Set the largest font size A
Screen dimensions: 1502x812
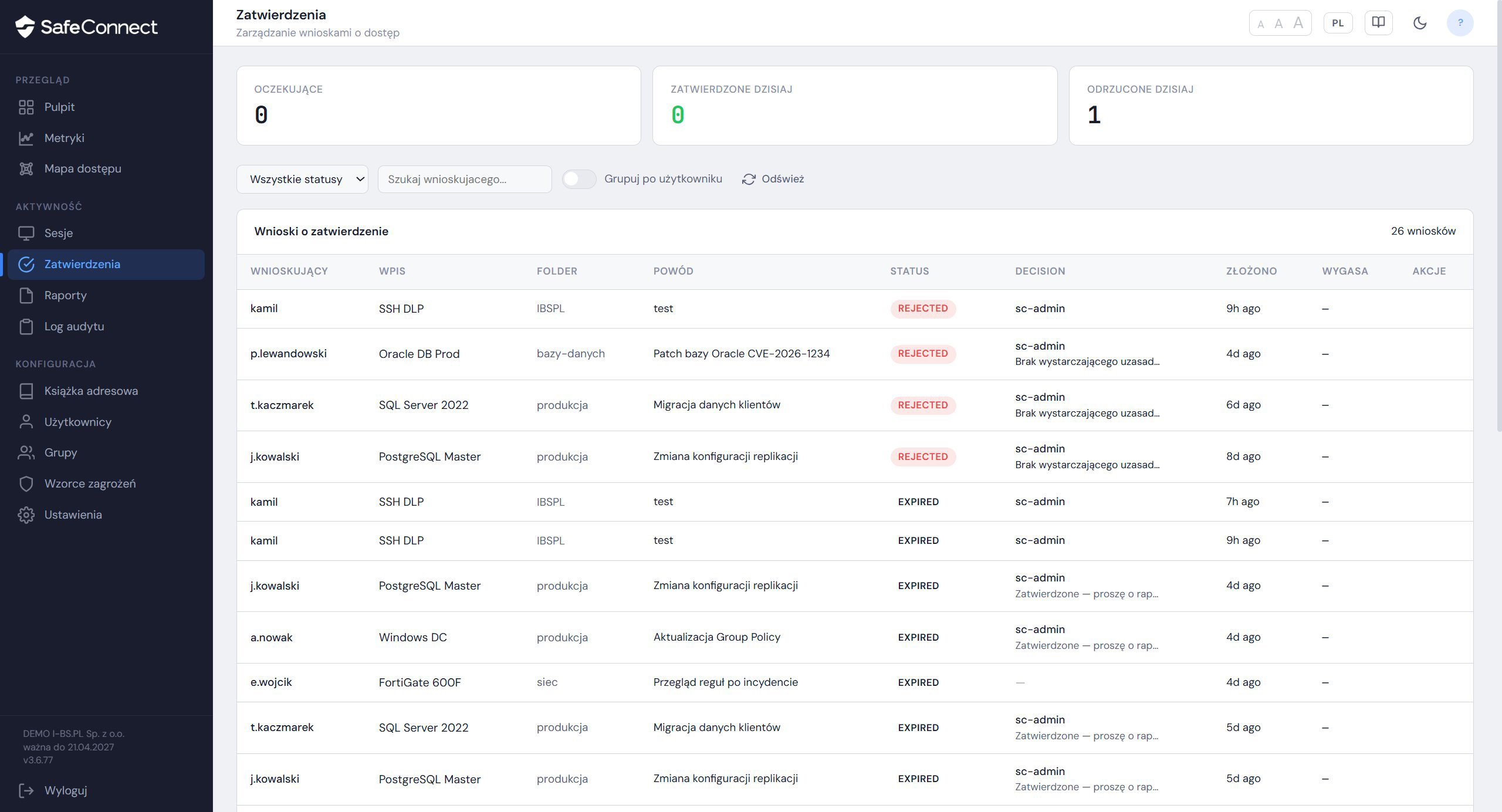tap(1298, 23)
